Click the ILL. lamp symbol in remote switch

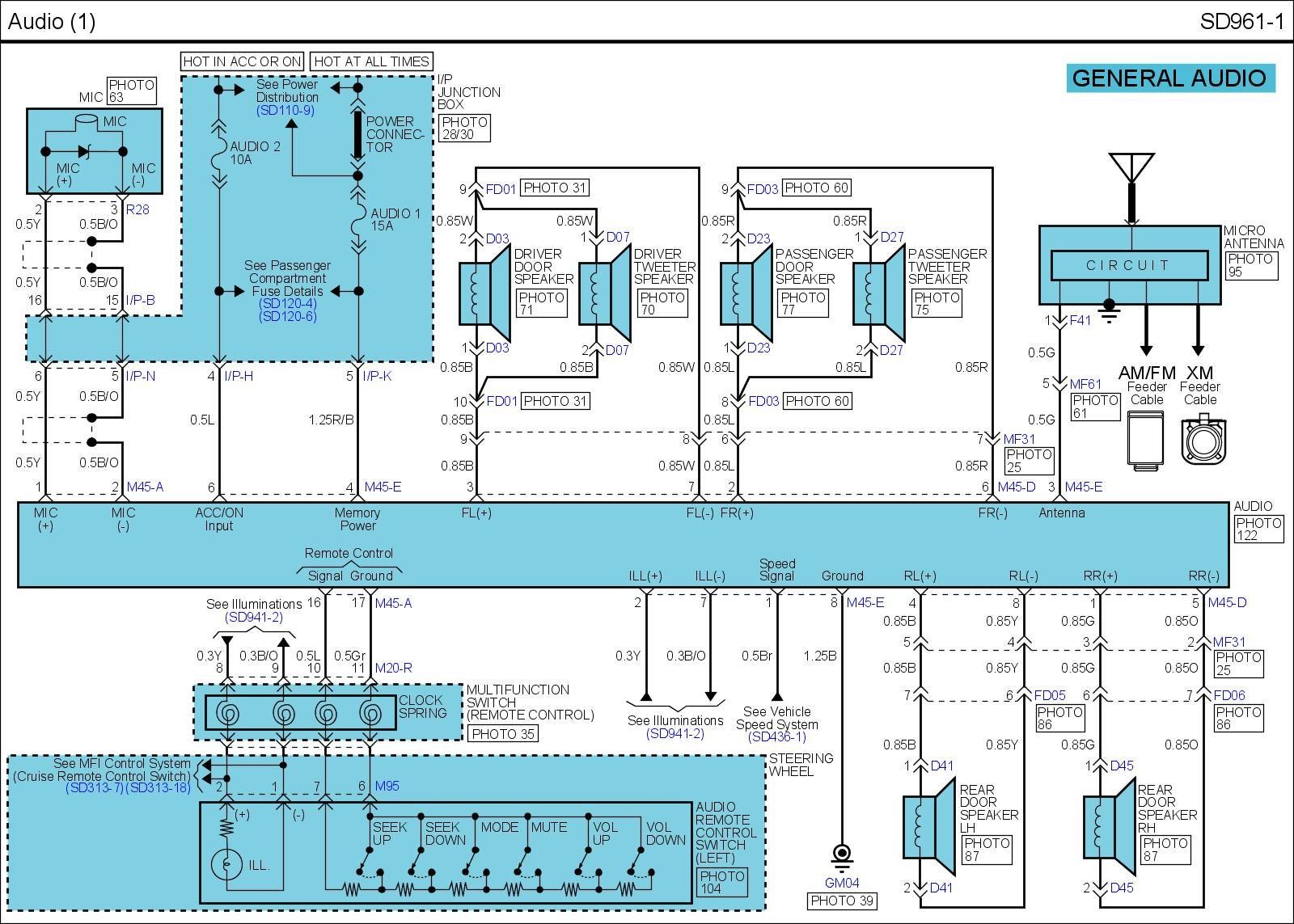click(x=227, y=864)
